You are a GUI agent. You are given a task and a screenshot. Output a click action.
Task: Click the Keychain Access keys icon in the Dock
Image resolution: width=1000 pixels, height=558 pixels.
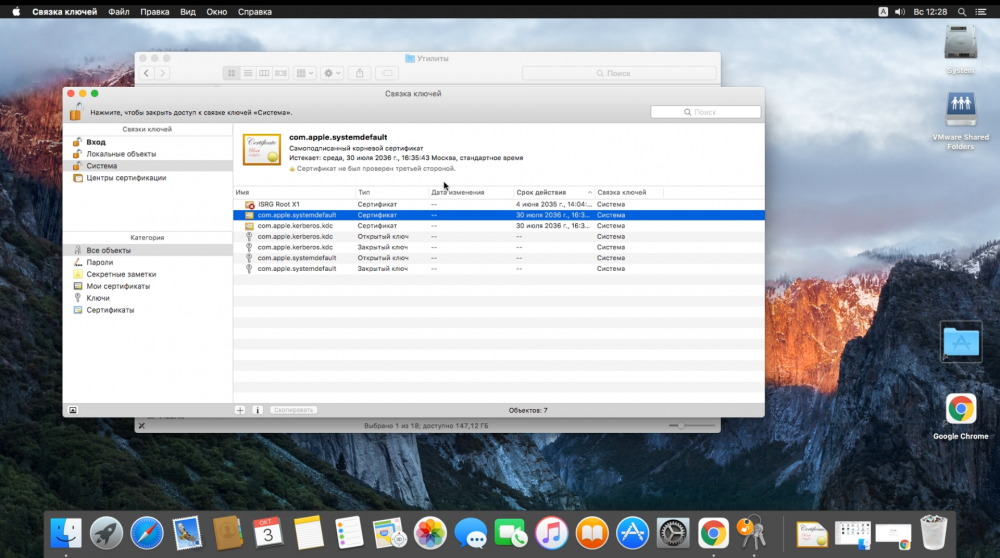pyautogui.click(x=753, y=532)
